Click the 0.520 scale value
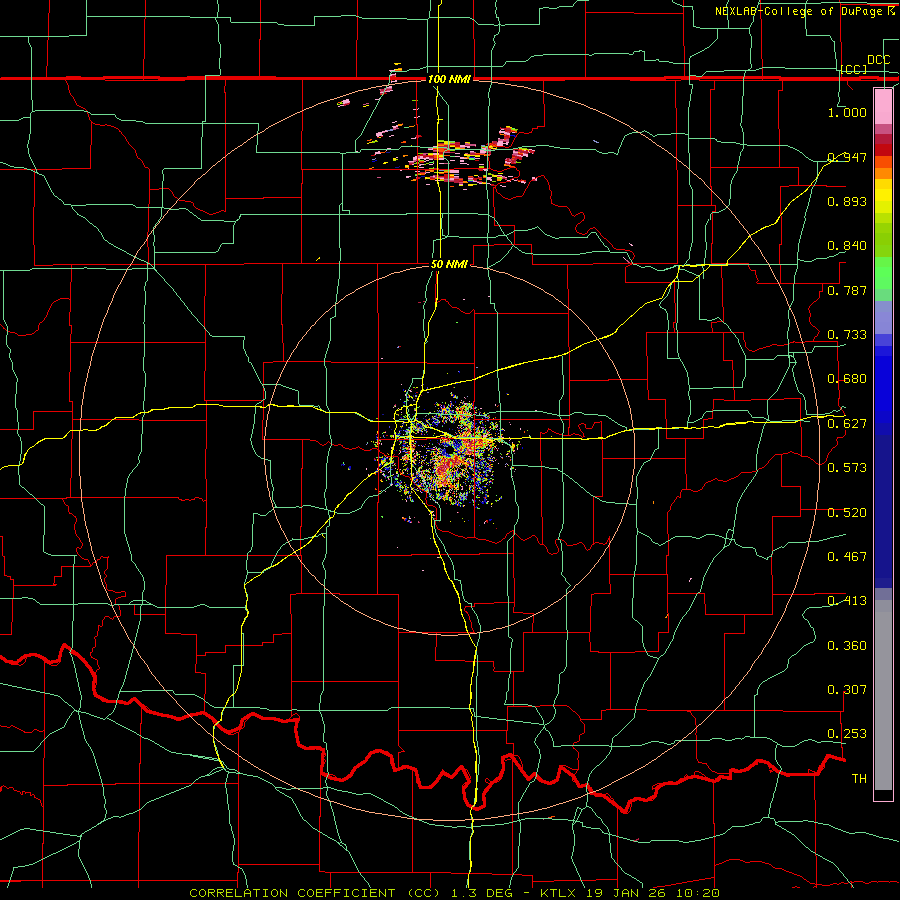 tap(847, 513)
